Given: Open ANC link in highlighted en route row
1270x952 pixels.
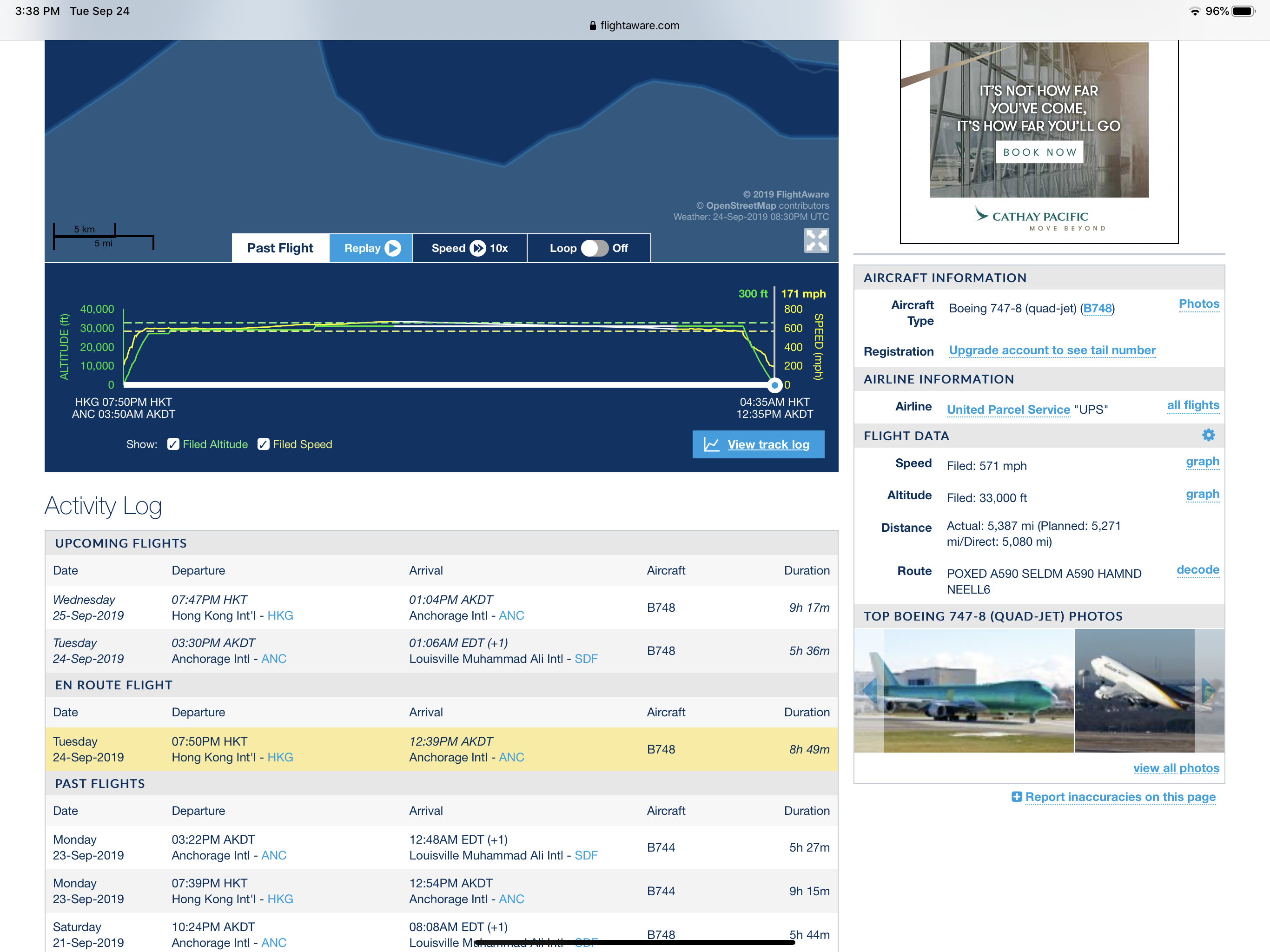Looking at the screenshot, I should (511, 757).
